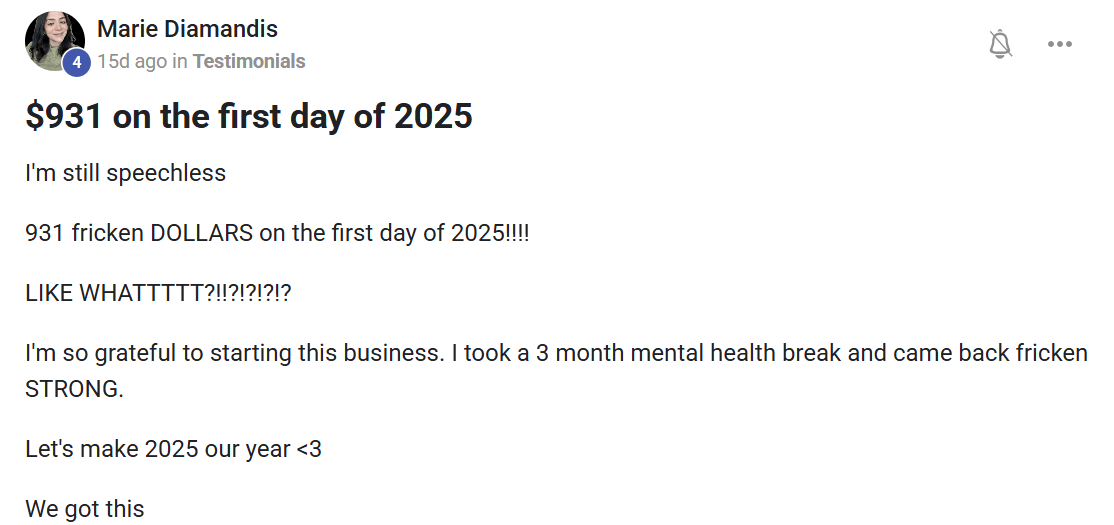Click the "We got this" closing line
The height and width of the screenshot is (525, 1114).
pyautogui.click(x=85, y=509)
